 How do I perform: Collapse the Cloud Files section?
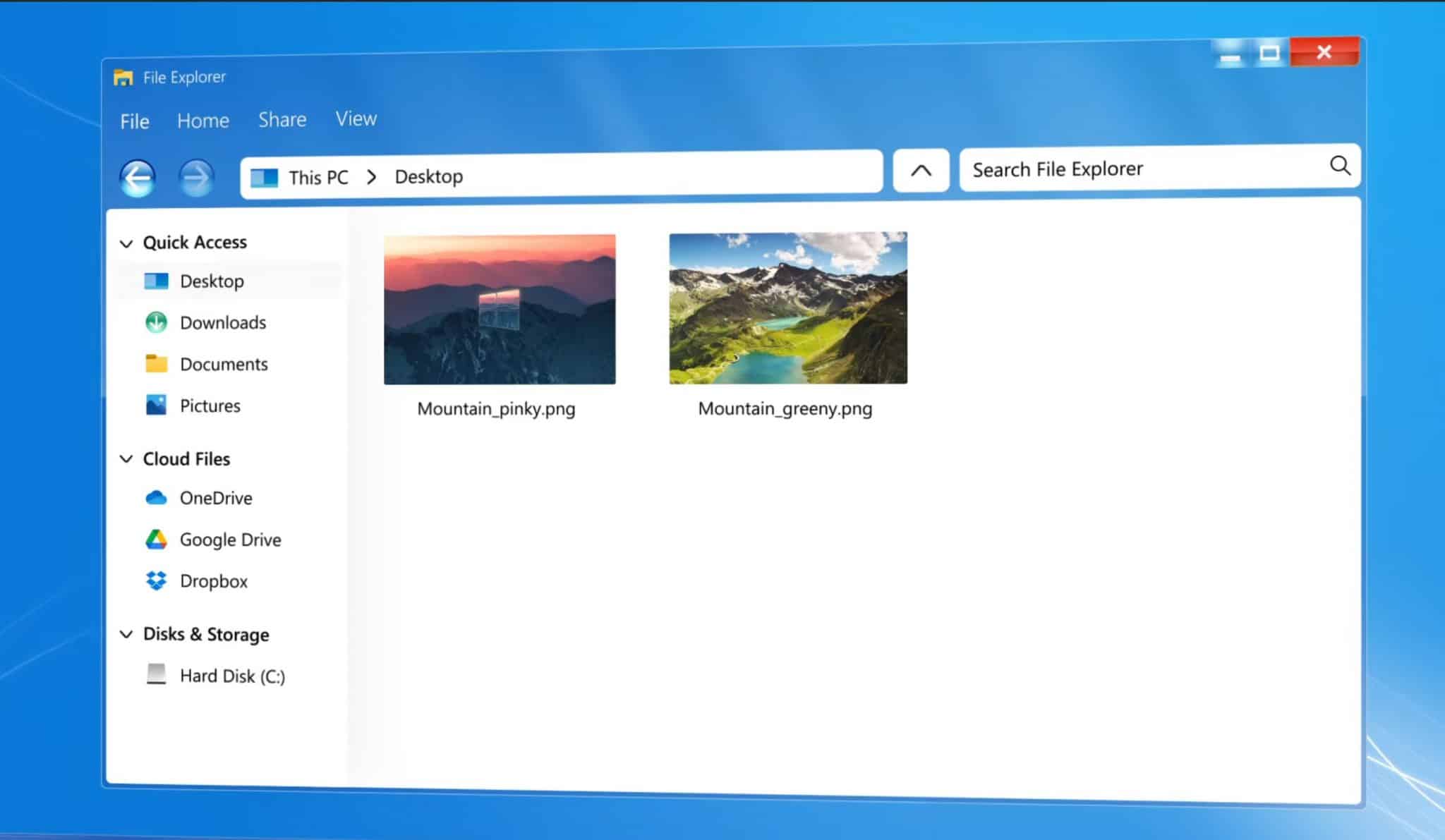click(x=126, y=458)
